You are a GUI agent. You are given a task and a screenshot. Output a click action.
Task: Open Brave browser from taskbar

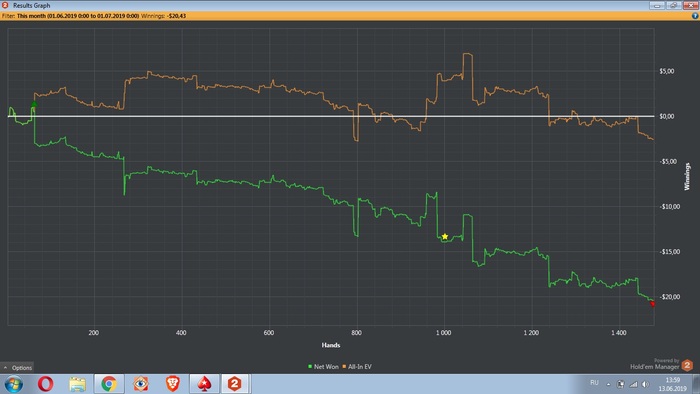point(173,384)
